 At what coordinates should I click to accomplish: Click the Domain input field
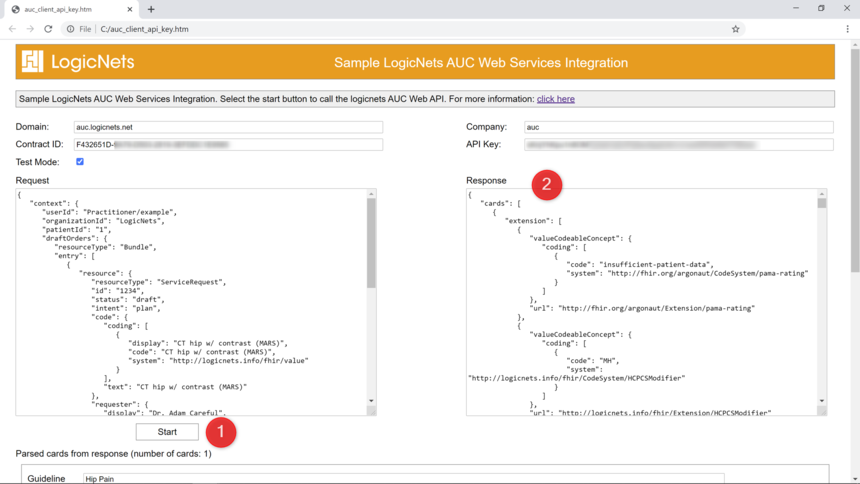point(228,127)
